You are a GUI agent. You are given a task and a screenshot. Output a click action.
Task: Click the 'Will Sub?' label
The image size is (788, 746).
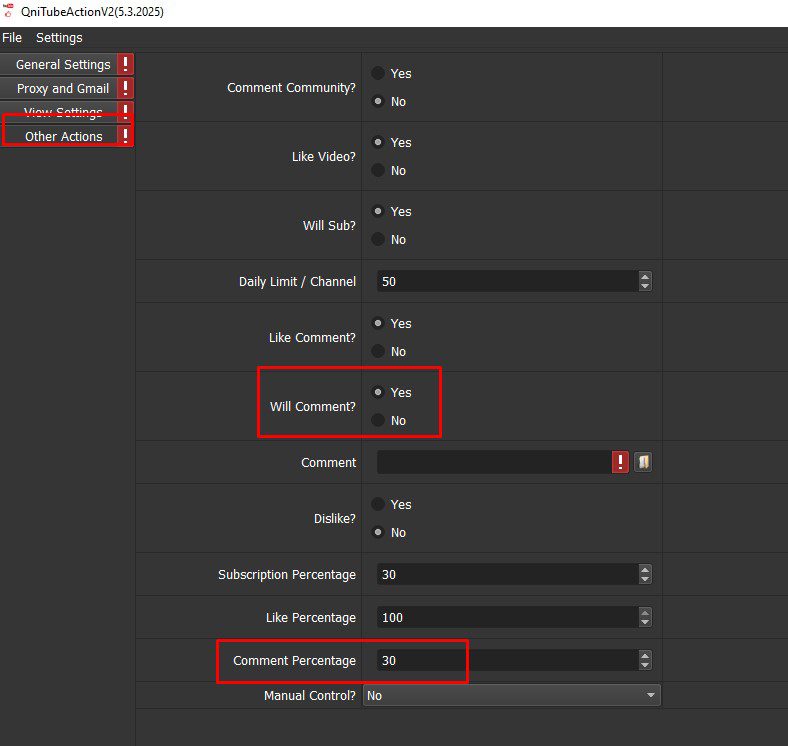329,225
